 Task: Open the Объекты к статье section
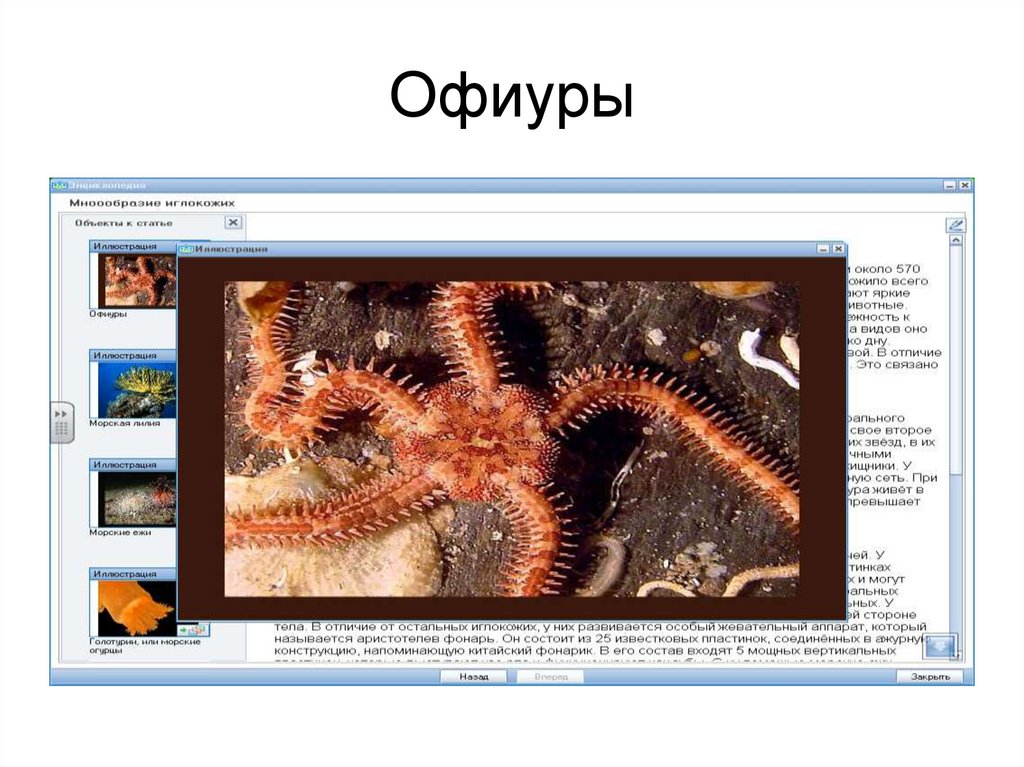click(x=125, y=223)
